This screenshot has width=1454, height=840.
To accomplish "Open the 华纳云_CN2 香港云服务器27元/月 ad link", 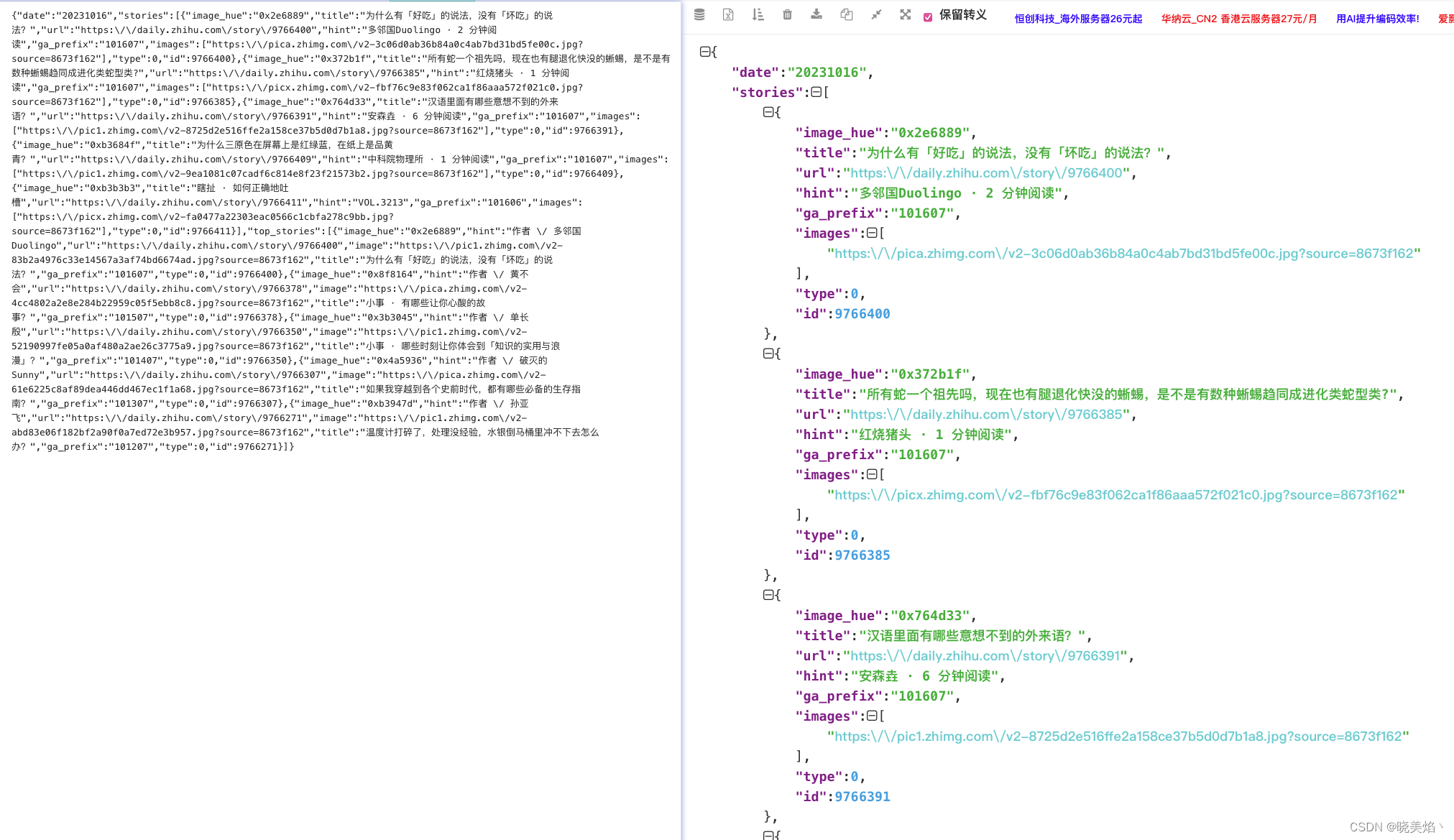I will pyautogui.click(x=1239, y=19).
